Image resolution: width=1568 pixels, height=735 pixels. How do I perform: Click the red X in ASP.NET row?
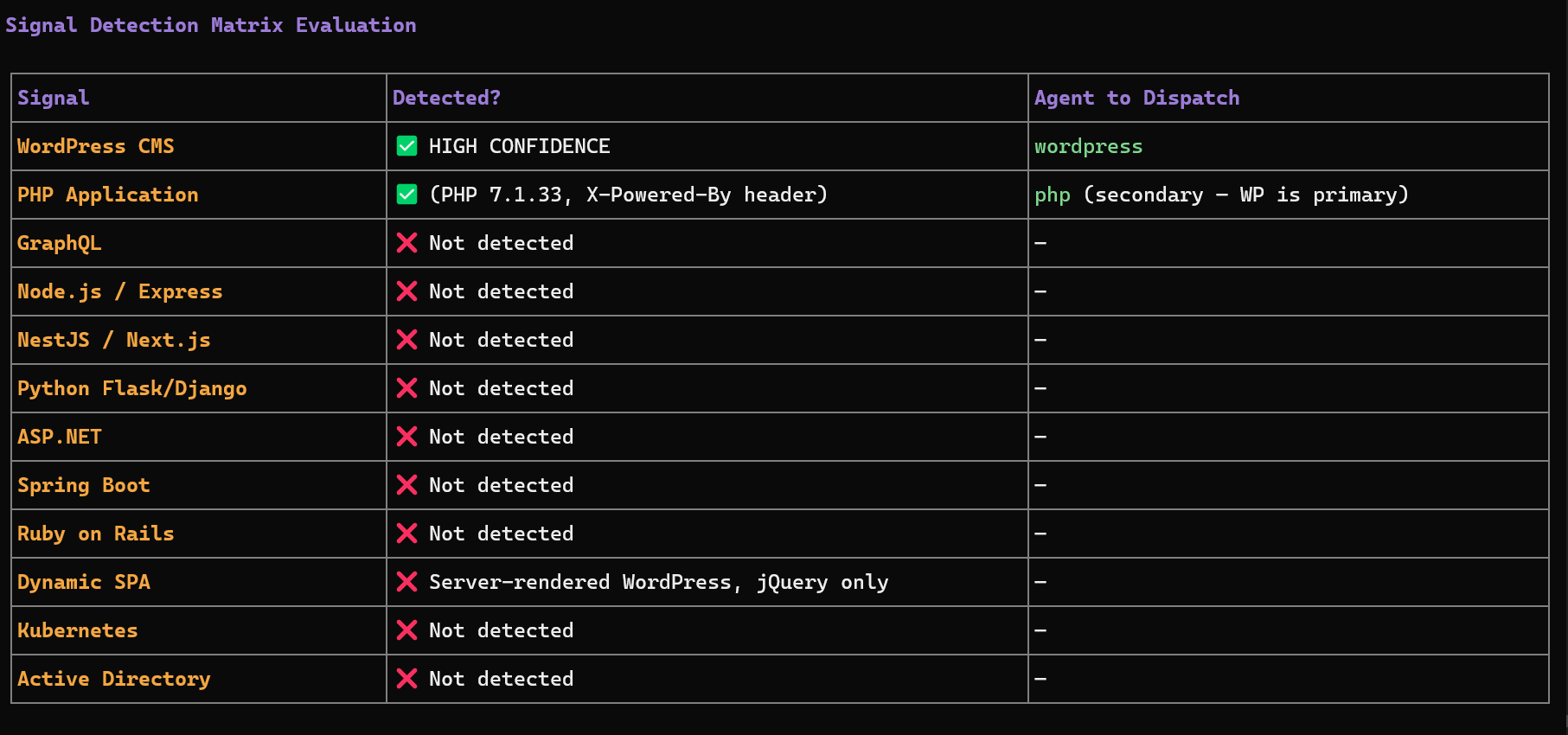click(406, 437)
